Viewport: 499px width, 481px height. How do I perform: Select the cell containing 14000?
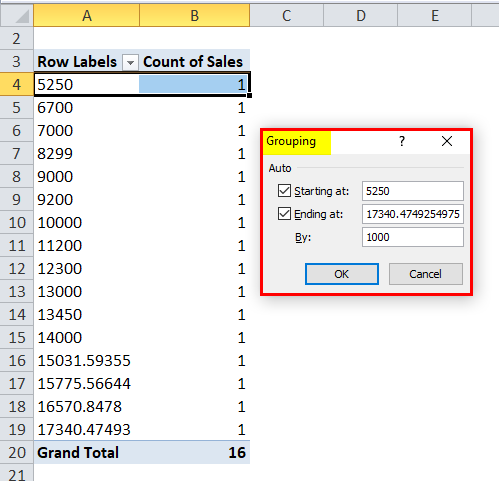pos(87,338)
